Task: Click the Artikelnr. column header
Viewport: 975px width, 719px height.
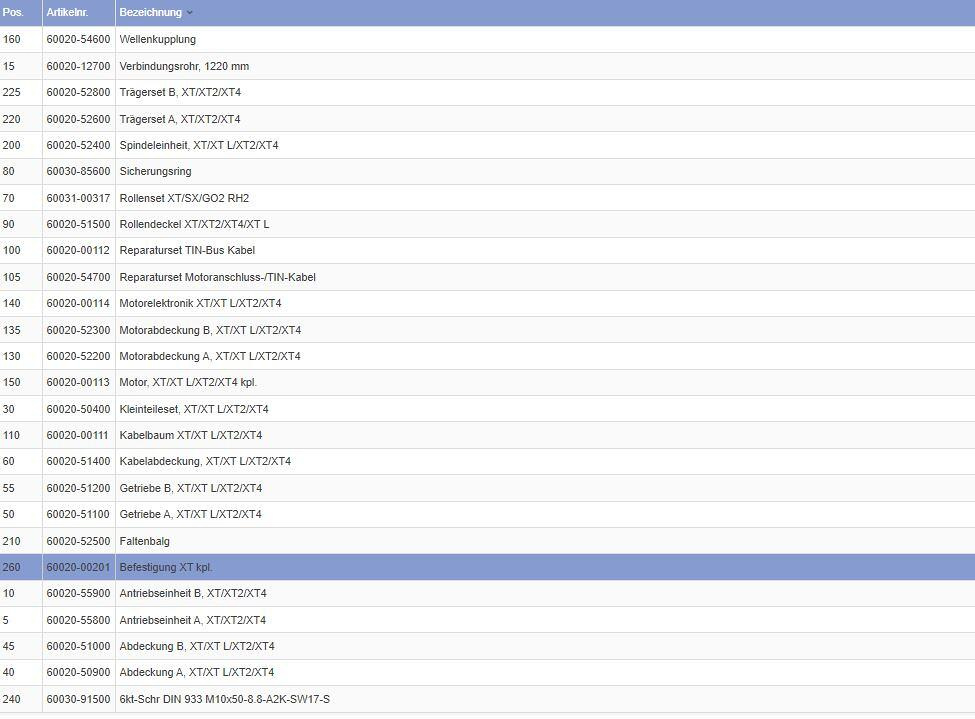Action: (67, 13)
